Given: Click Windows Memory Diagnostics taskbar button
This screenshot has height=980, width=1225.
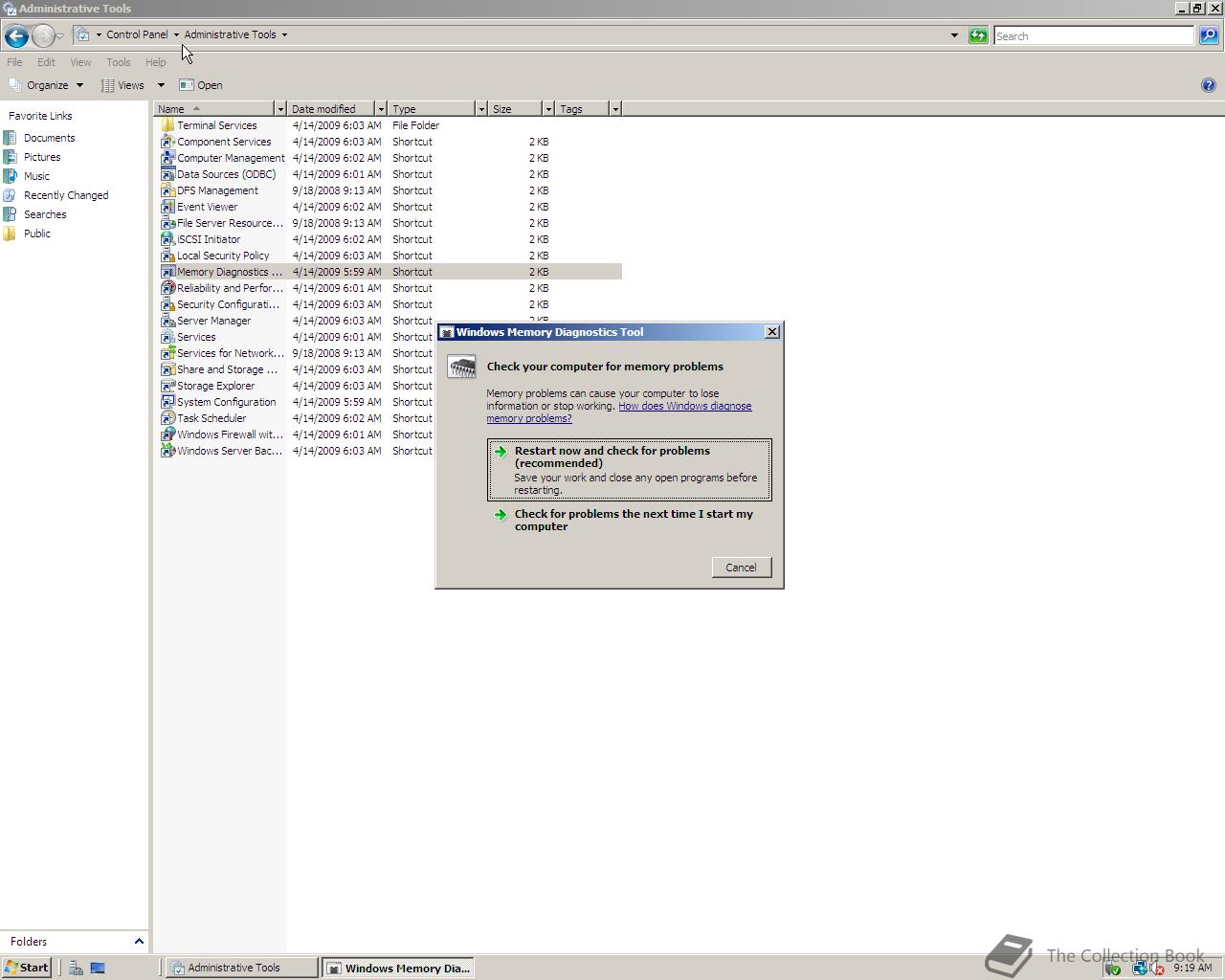Looking at the screenshot, I should [x=398, y=968].
